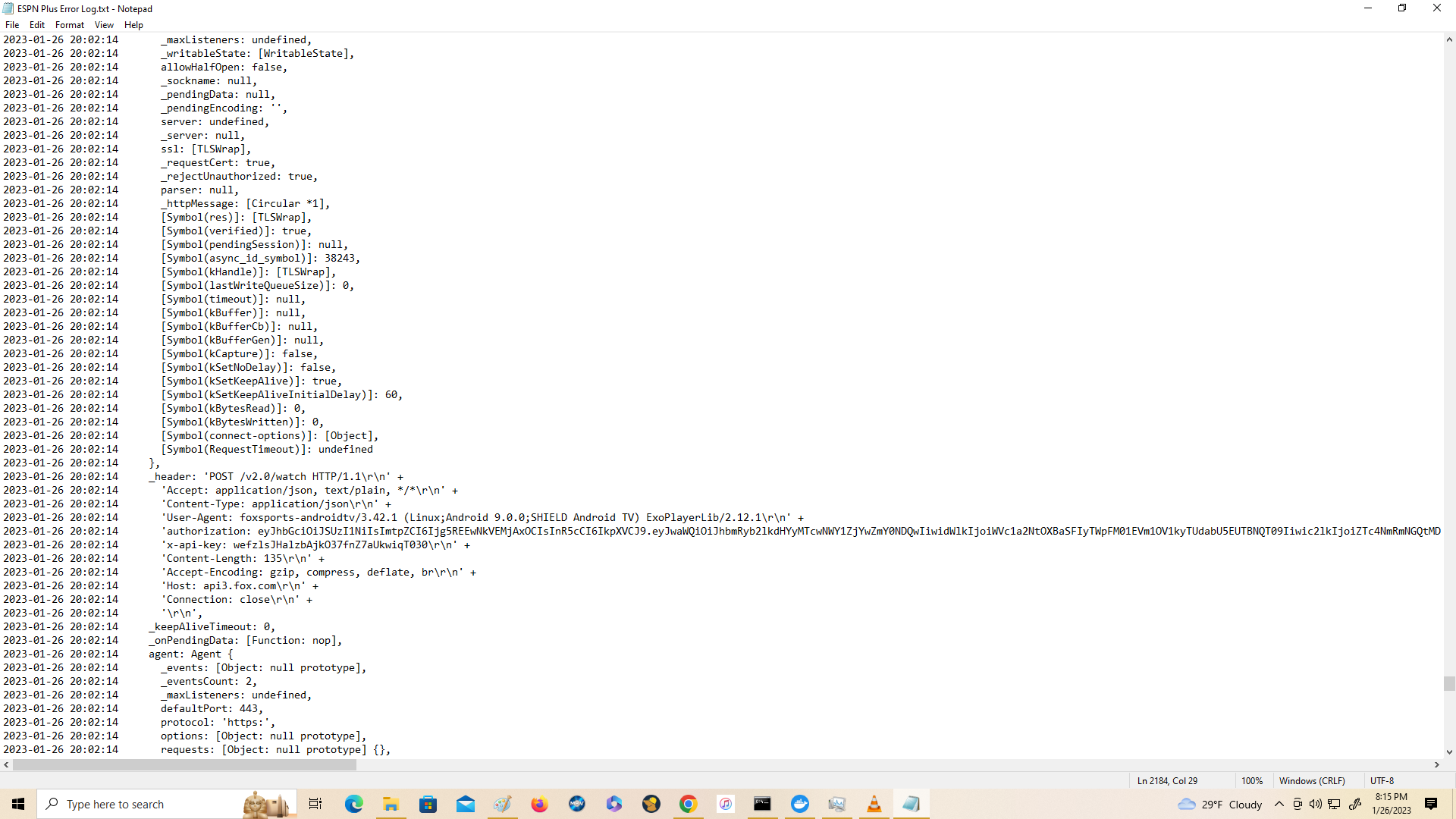Click the volume icon in the tray
The height and width of the screenshot is (819, 1456).
coord(1315,804)
